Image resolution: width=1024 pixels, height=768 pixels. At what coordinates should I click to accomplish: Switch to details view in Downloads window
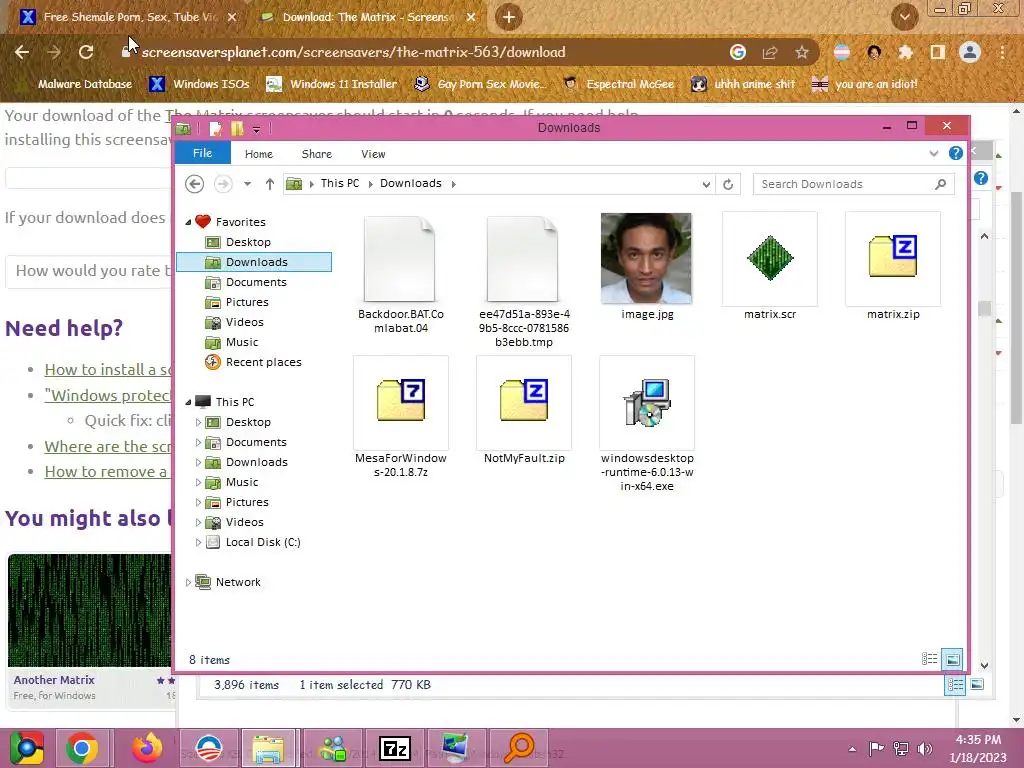point(929,659)
